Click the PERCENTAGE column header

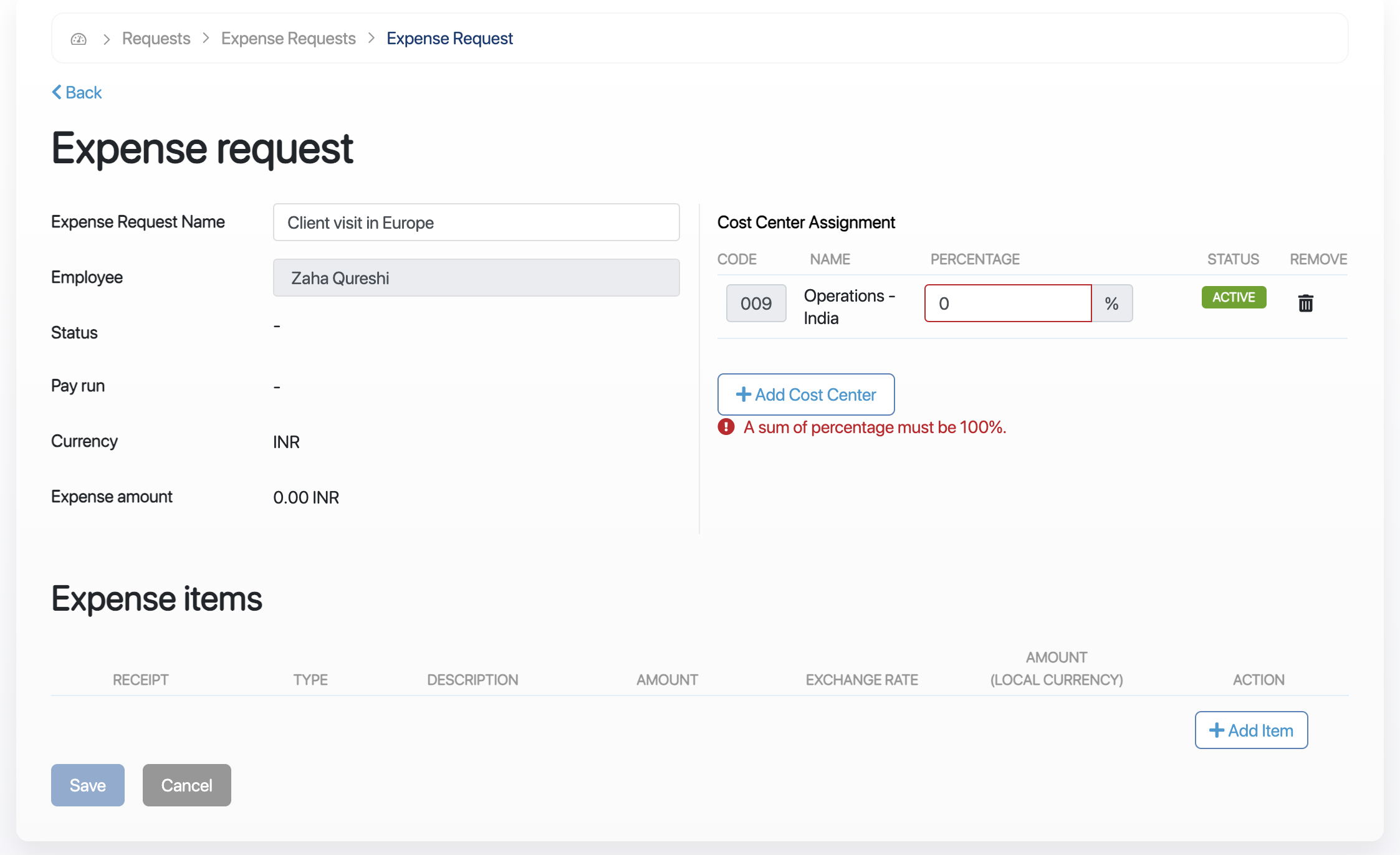tap(975, 259)
